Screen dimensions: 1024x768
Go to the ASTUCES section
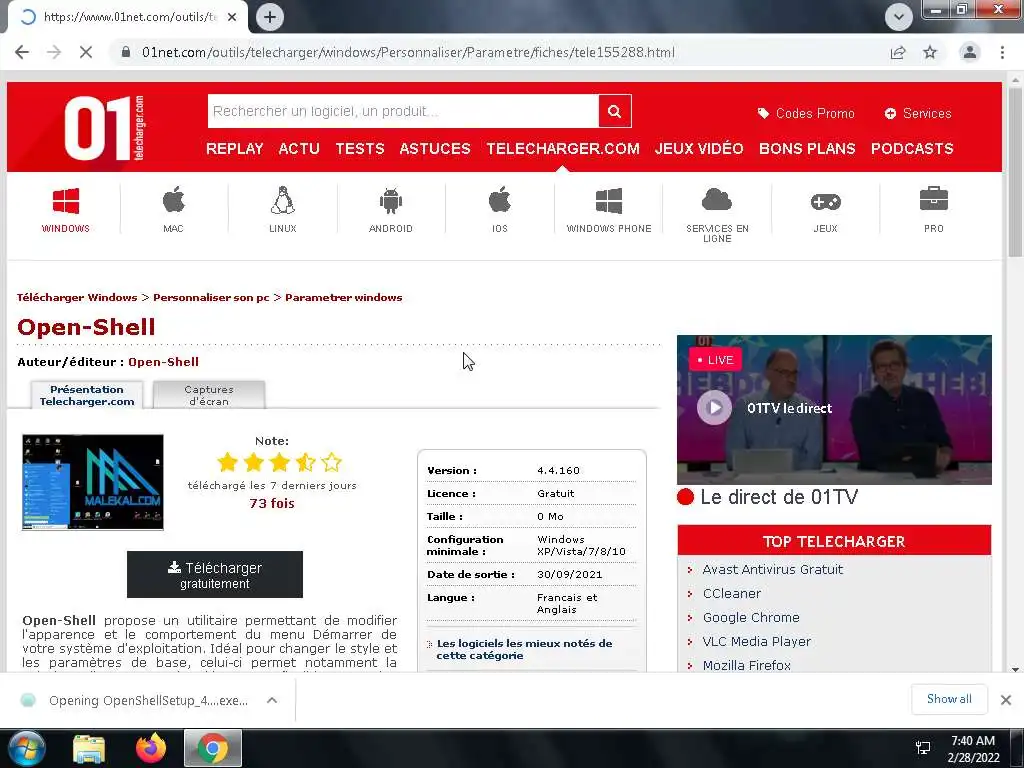click(435, 149)
